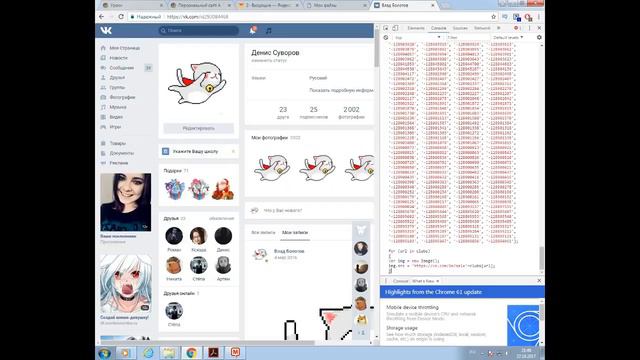Open the first photo thumbnail in Мои фотографии
The height and width of the screenshot is (360, 640).
[x=272, y=167]
